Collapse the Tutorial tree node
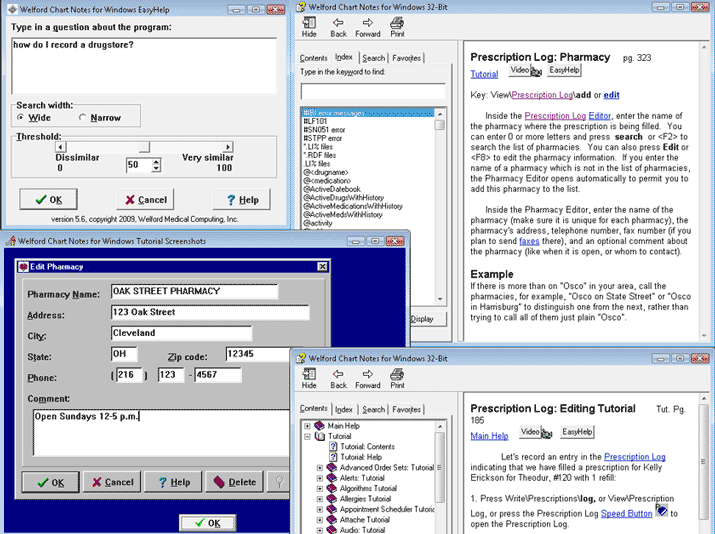 [307, 436]
